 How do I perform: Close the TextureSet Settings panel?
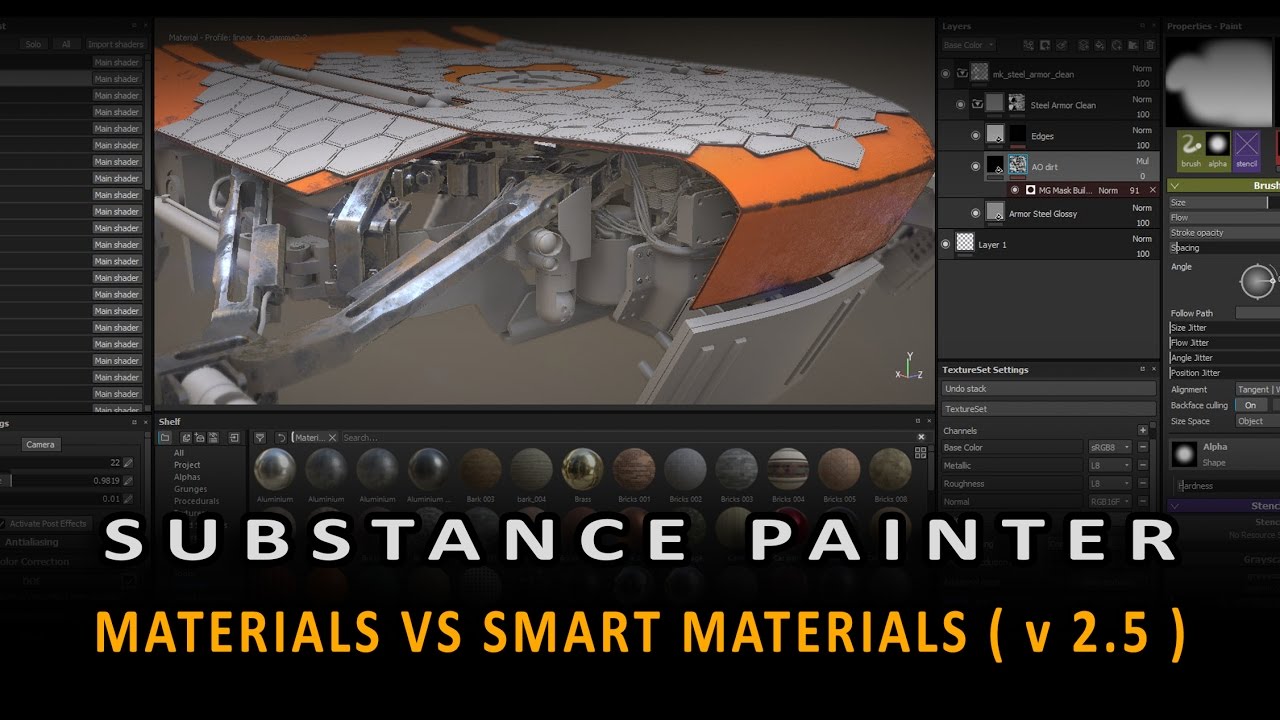[x=1153, y=370]
